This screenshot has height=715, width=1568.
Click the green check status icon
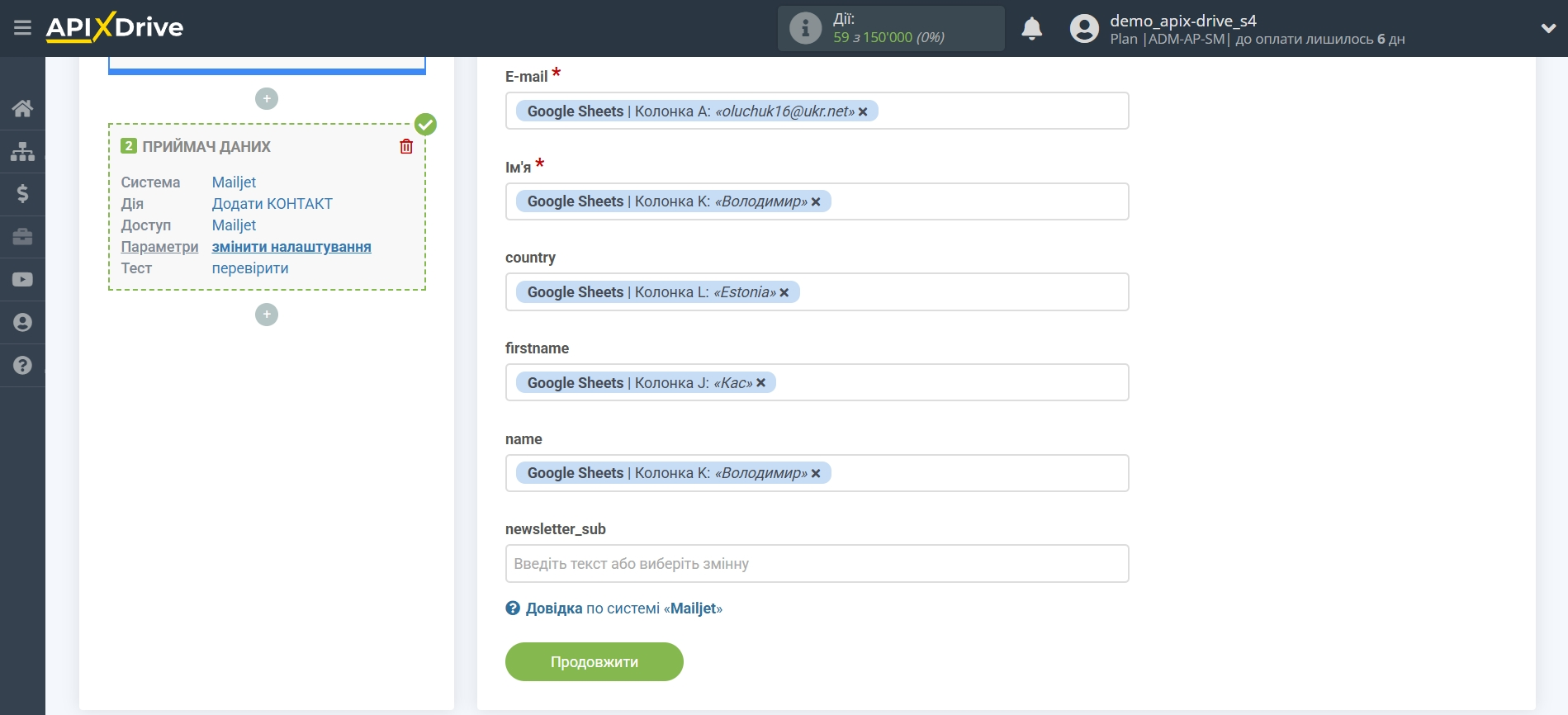pos(425,125)
